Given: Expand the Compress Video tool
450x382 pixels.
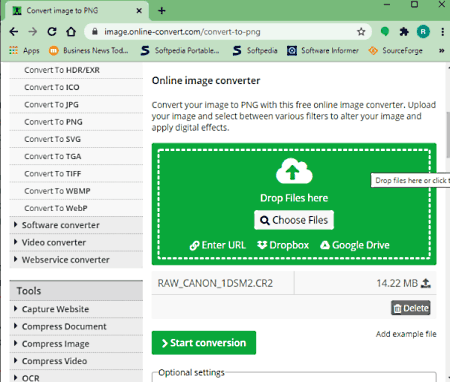Looking at the screenshot, I should point(76,361).
